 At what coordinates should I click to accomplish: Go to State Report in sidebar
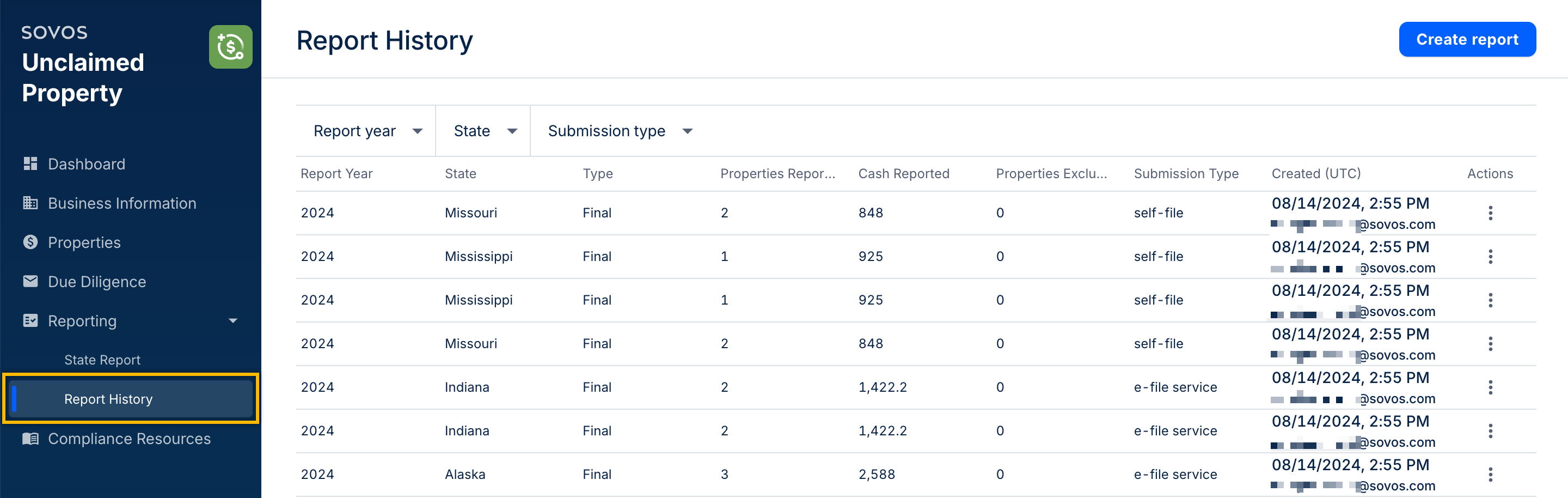pos(102,360)
